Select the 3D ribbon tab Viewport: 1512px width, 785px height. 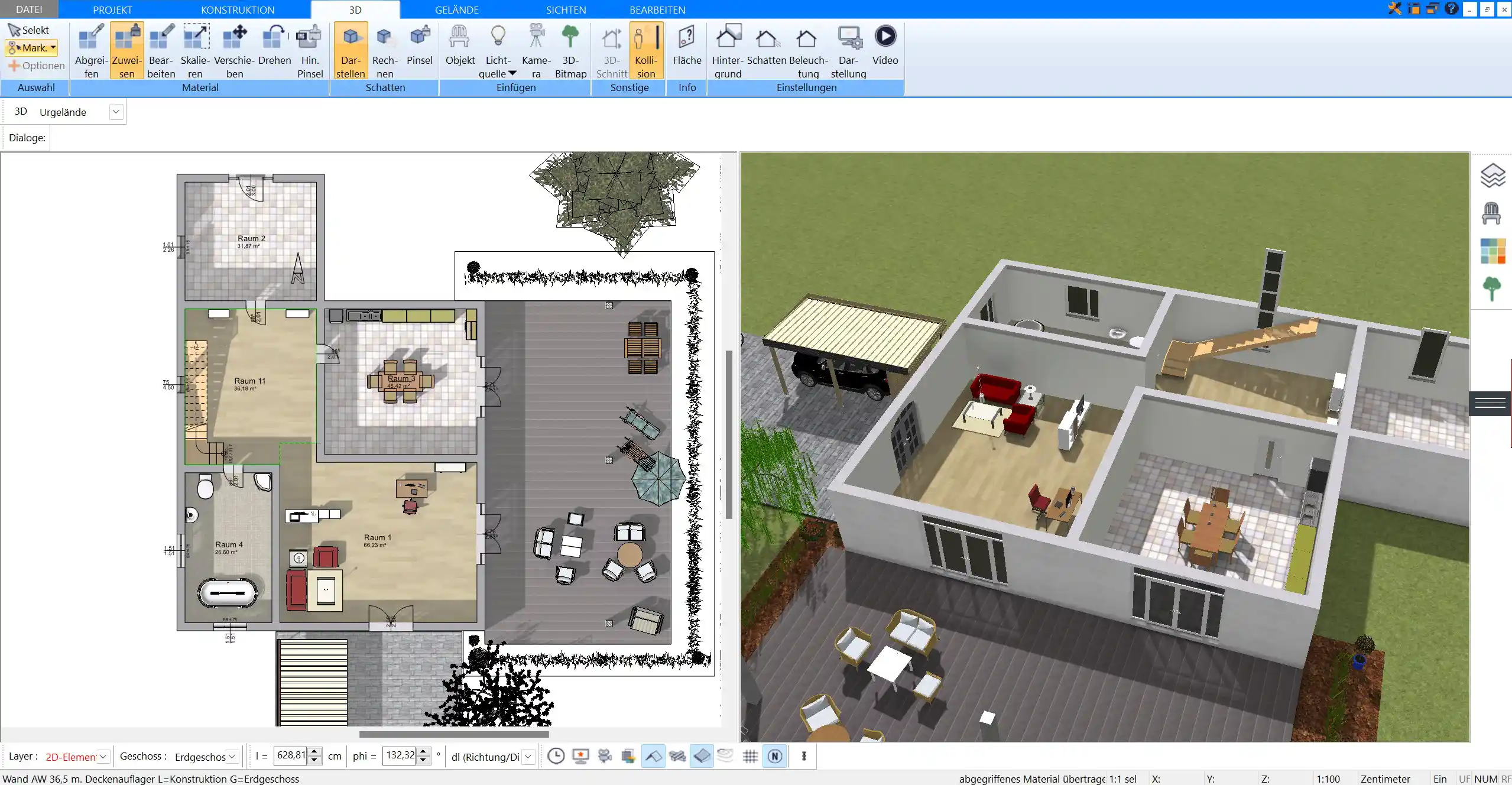tap(355, 9)
